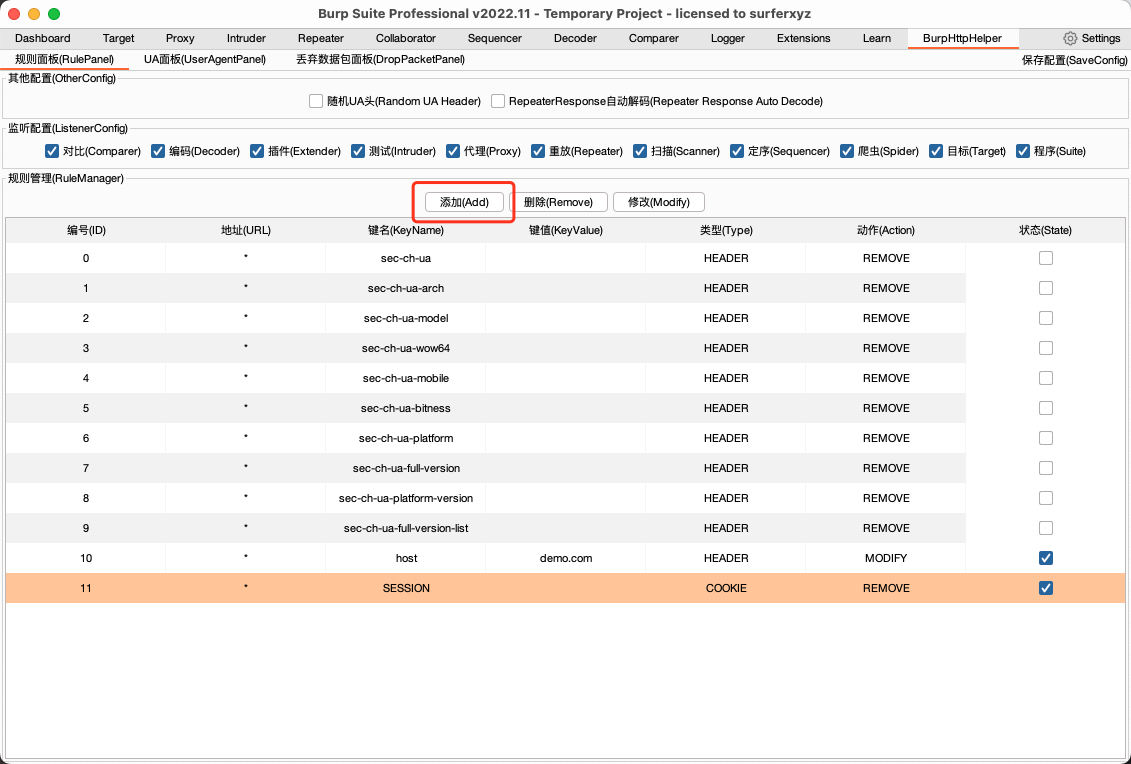Viewport: 1131px width, 764px height.
Task: Open the RulePanel sub-tab
Action: pyautogui.click(x=64, y=60)
